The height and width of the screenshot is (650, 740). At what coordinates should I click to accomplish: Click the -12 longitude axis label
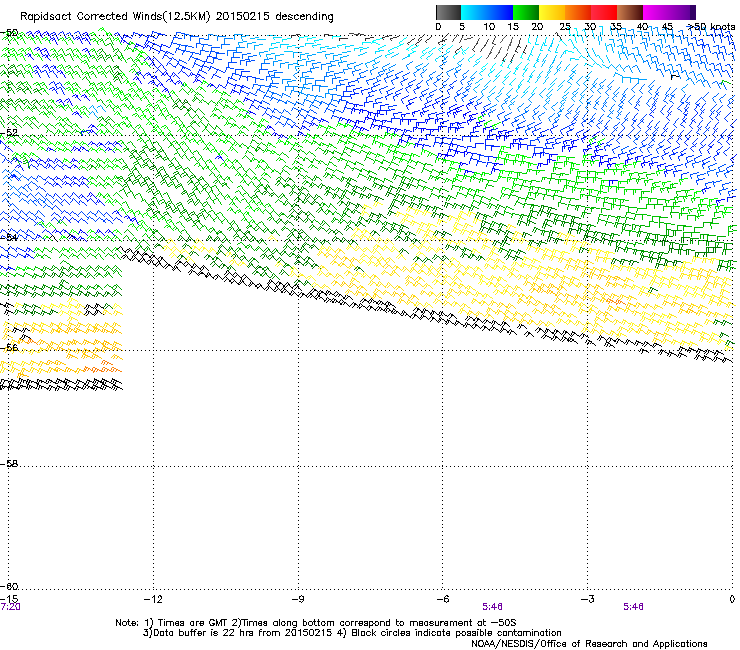[153, 599]
